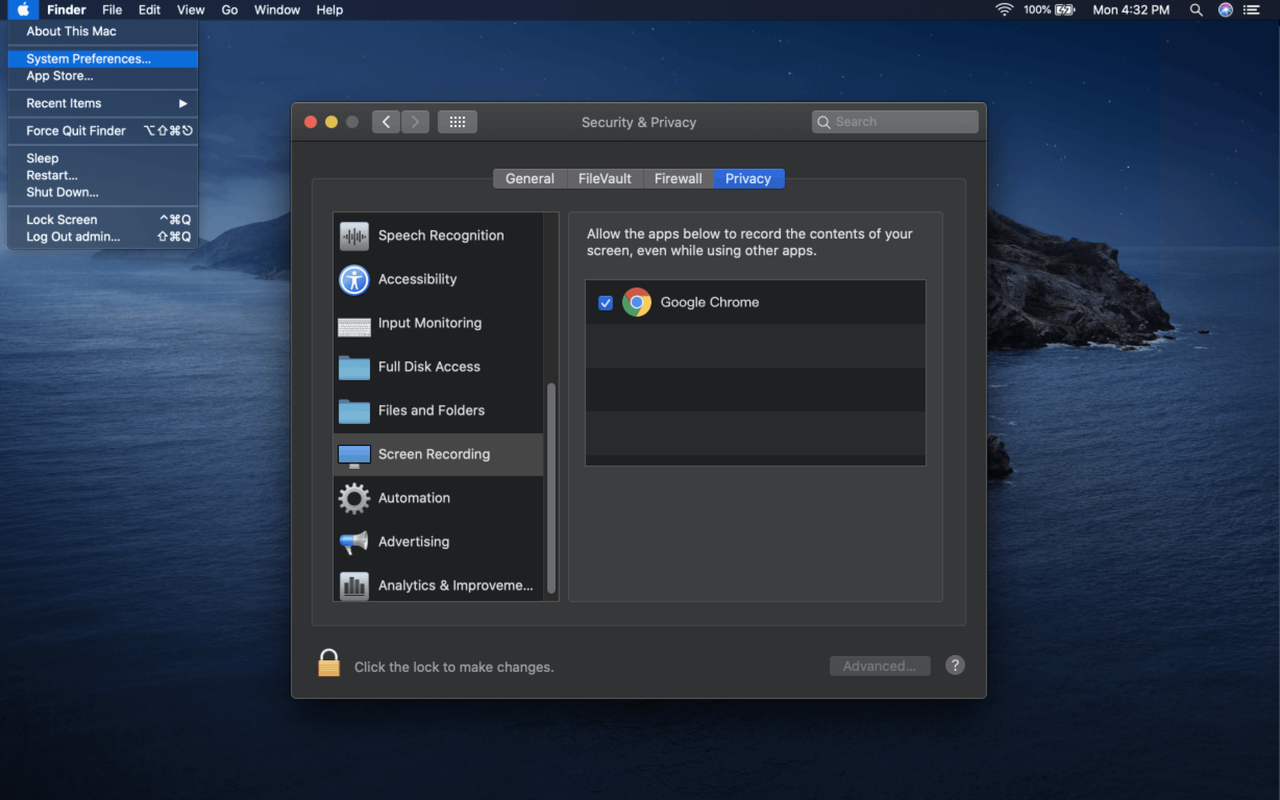Screen dimensions: 1280x800
Task: Go back with the left chevron button
Action: [386, 122]
